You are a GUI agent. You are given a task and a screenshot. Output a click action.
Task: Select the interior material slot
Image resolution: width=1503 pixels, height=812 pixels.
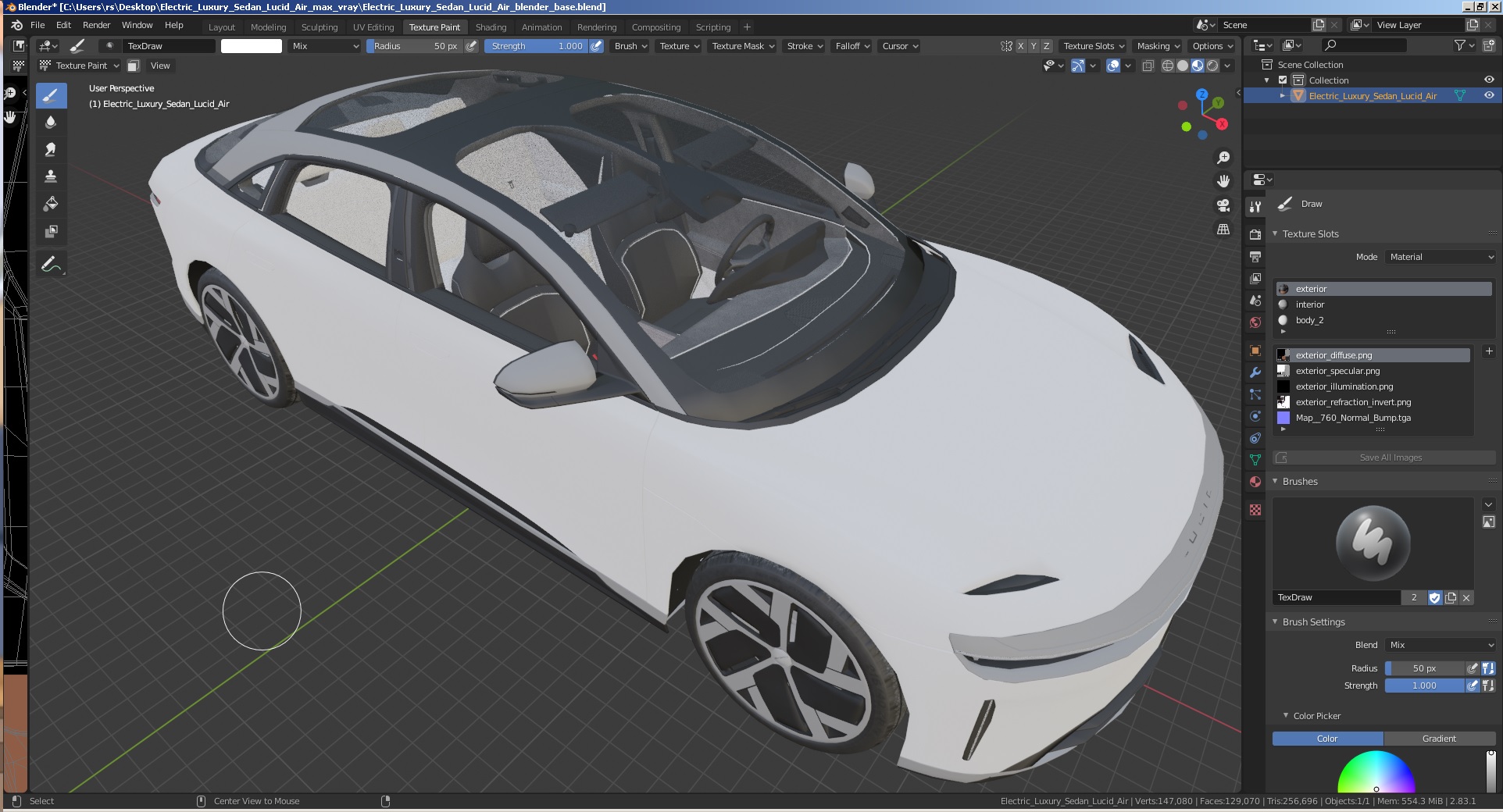pos(1384,304)
